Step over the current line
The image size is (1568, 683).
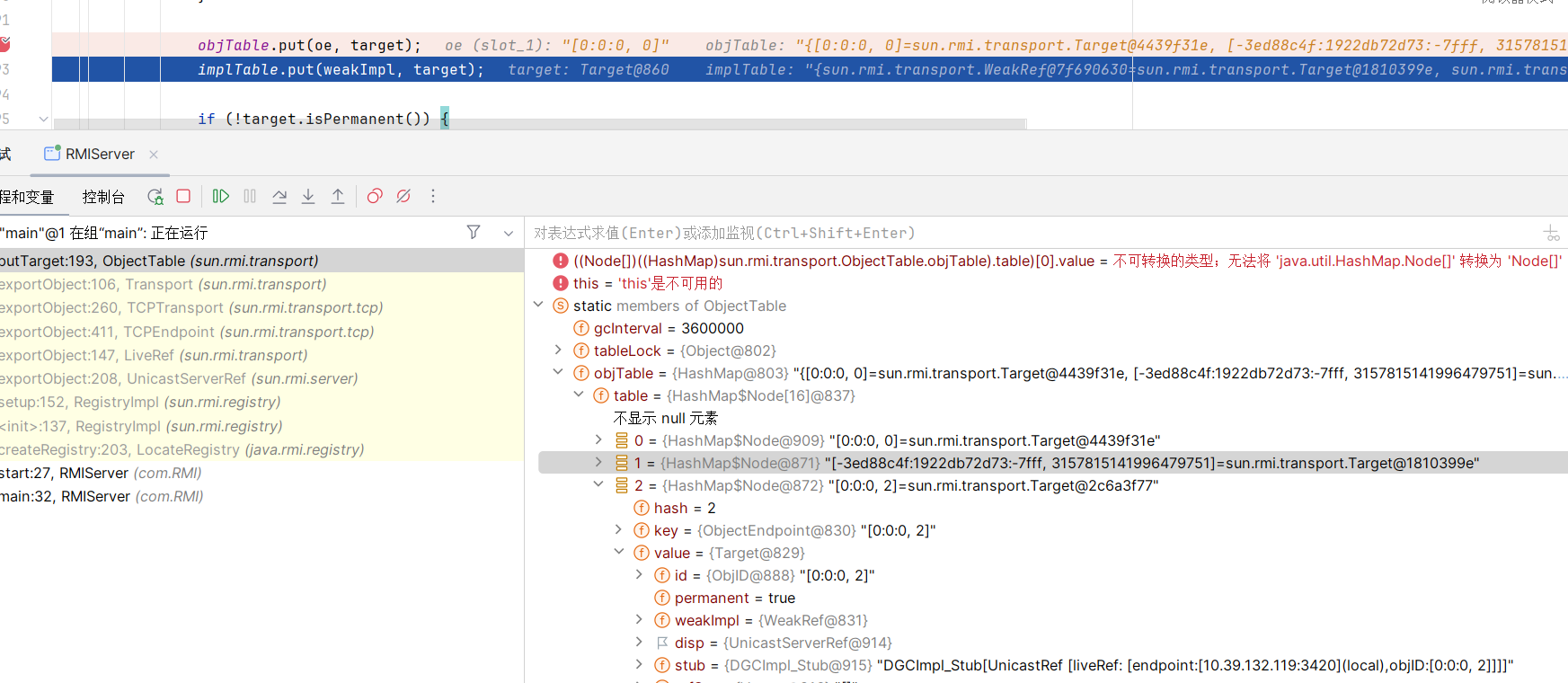point(279,196)
